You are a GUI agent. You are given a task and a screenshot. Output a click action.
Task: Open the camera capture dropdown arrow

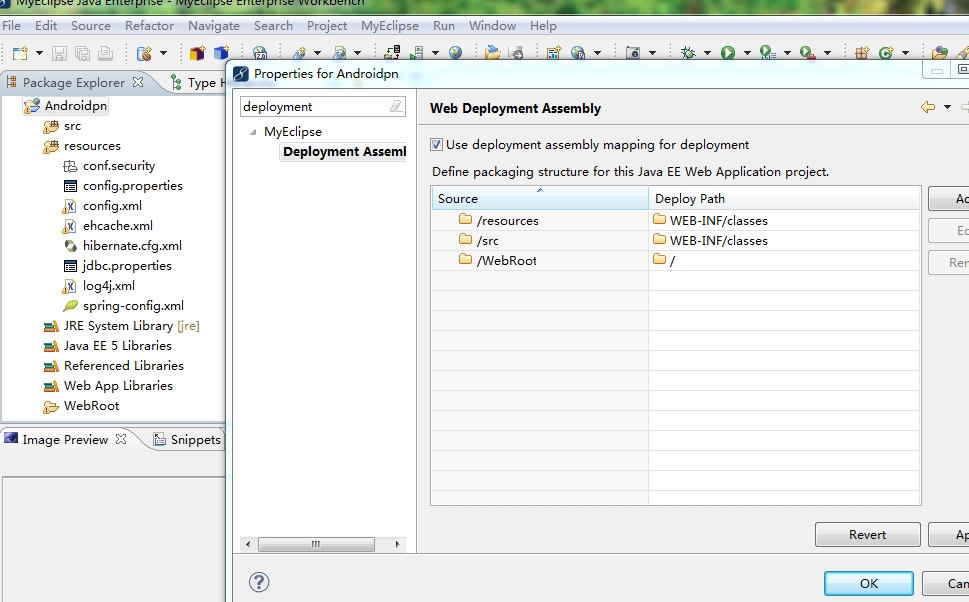pyautogui.click(x=652, y=53)
